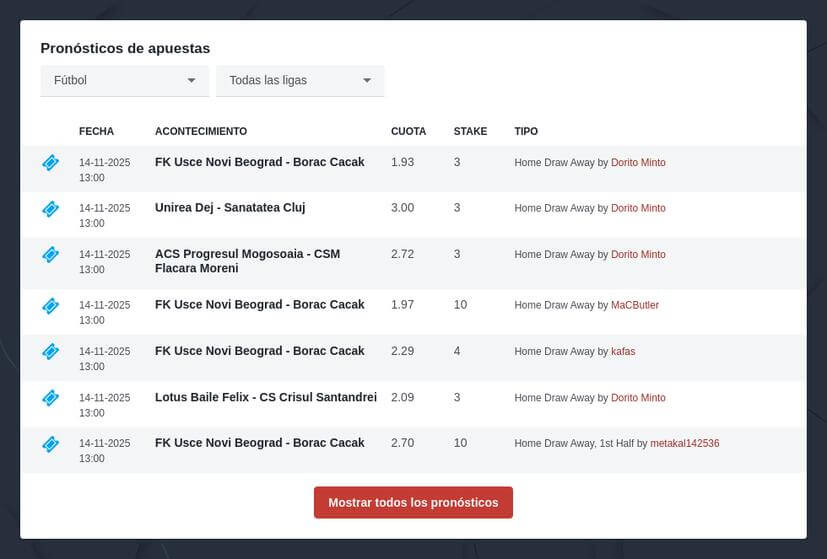Open metakal142536 tipster profile link
The width and height of the screenshot is (827, 559).
tap(684, 443)
